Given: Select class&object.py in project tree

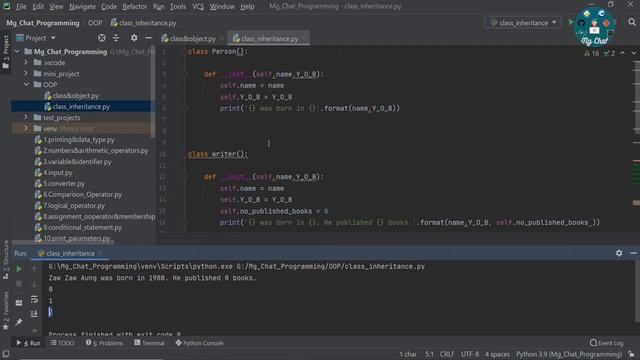Looking at the screenshot, I should tap(76, 96).
